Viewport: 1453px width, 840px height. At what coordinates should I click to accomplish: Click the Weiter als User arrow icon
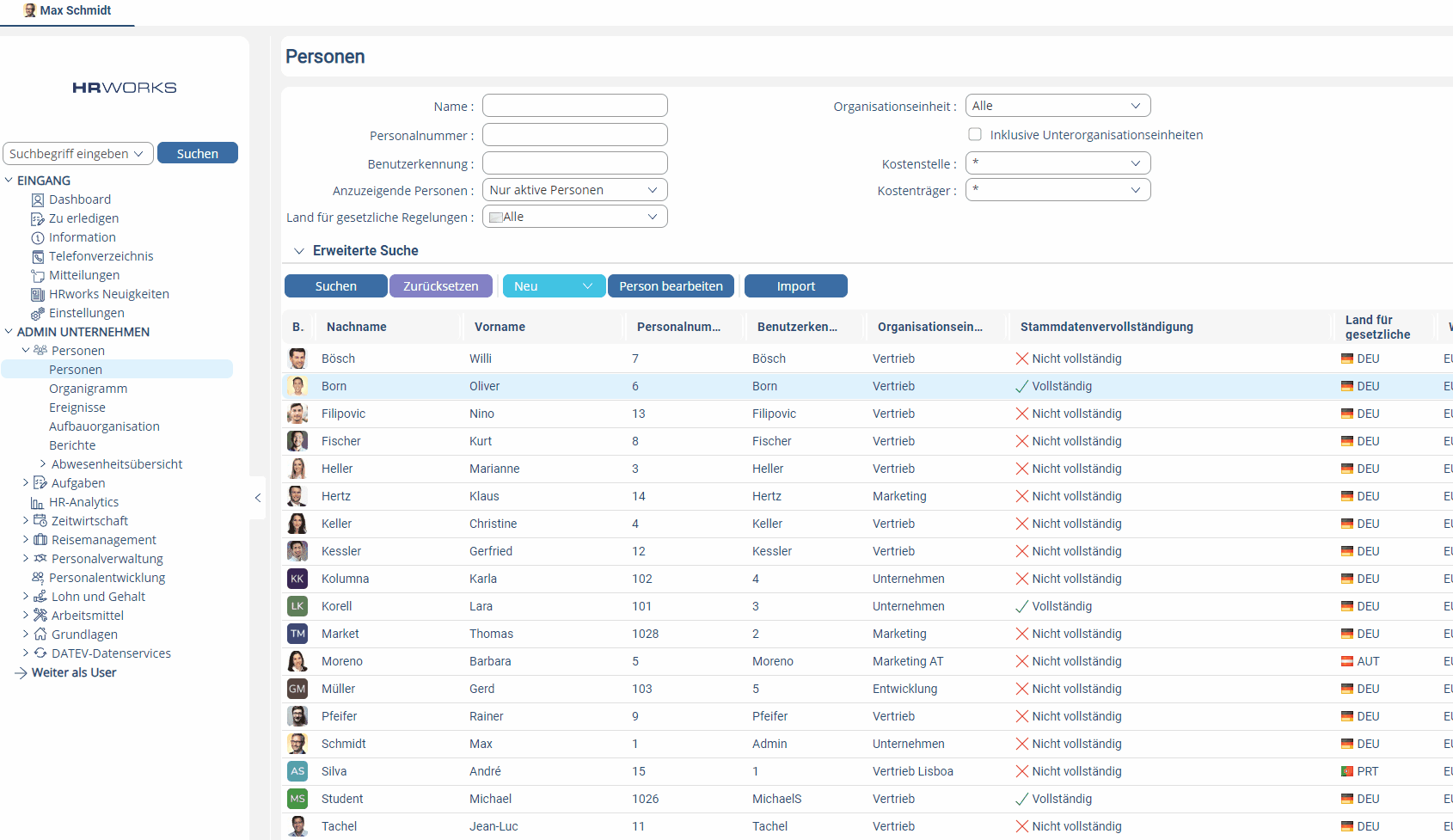[x=21, y=672]
